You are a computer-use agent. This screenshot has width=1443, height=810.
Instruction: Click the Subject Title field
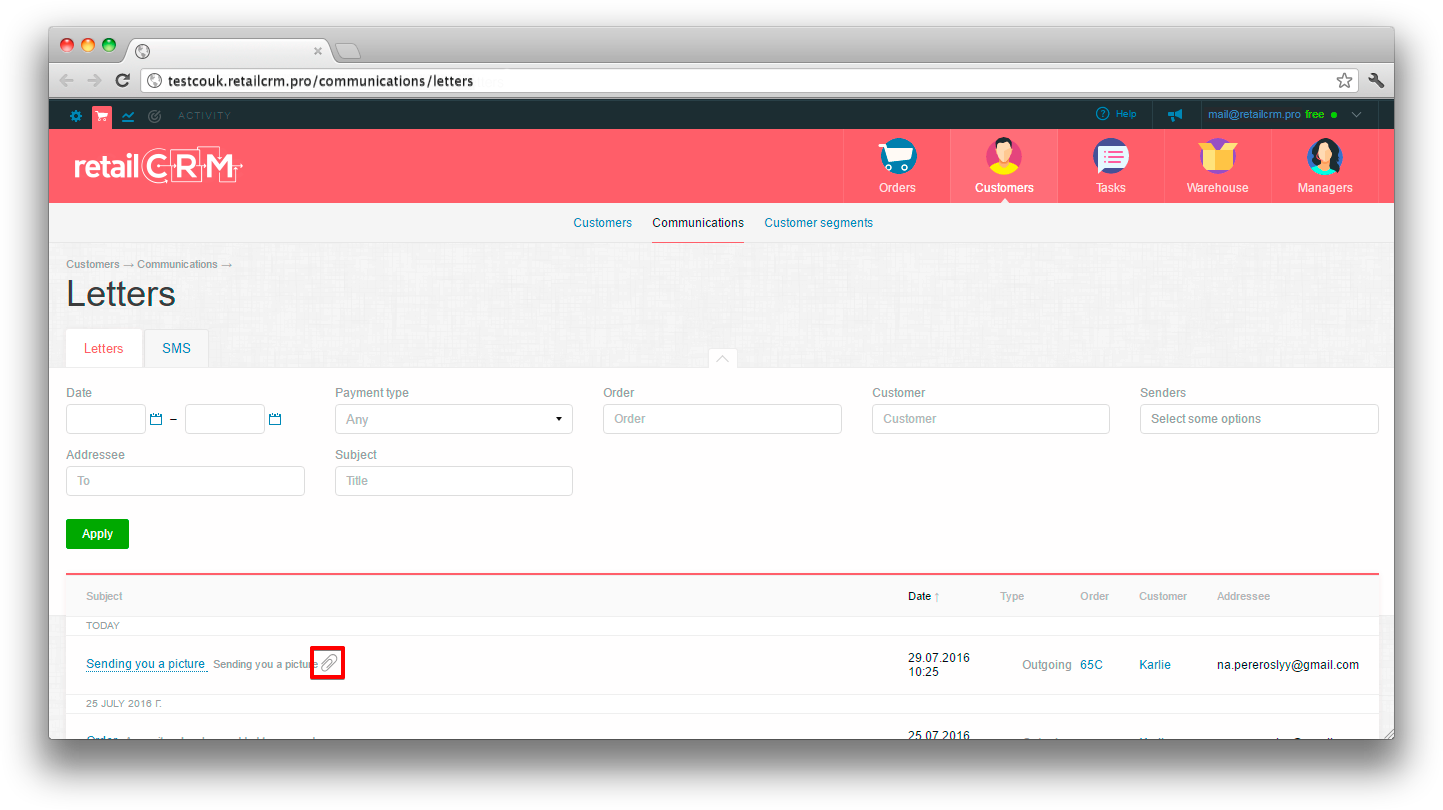(x=454, y=481)
